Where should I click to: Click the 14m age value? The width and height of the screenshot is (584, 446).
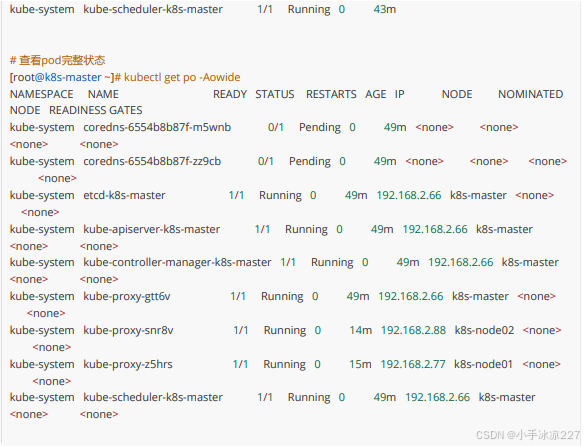361,330
